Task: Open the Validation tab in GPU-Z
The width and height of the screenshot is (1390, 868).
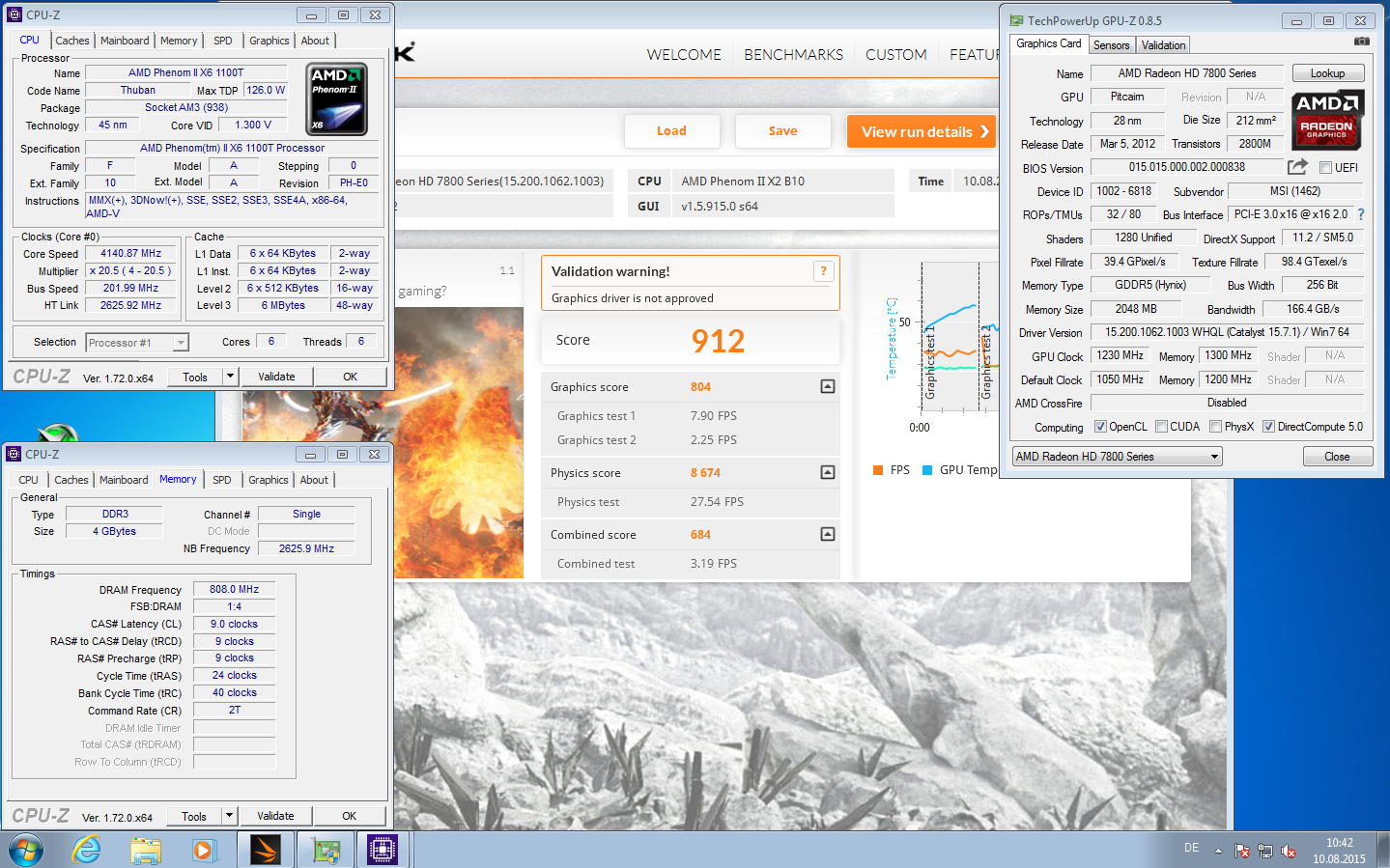Action: [1163, 45]
